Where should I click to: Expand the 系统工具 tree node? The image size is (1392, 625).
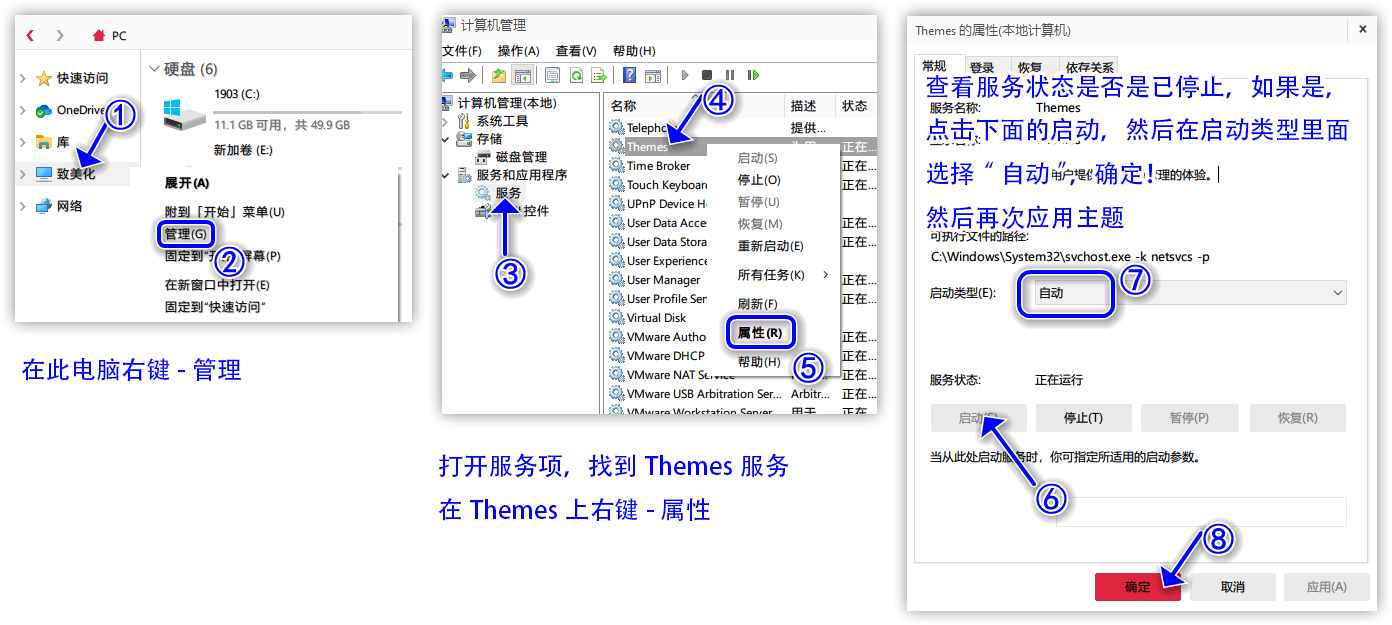[x=446, y=121]
